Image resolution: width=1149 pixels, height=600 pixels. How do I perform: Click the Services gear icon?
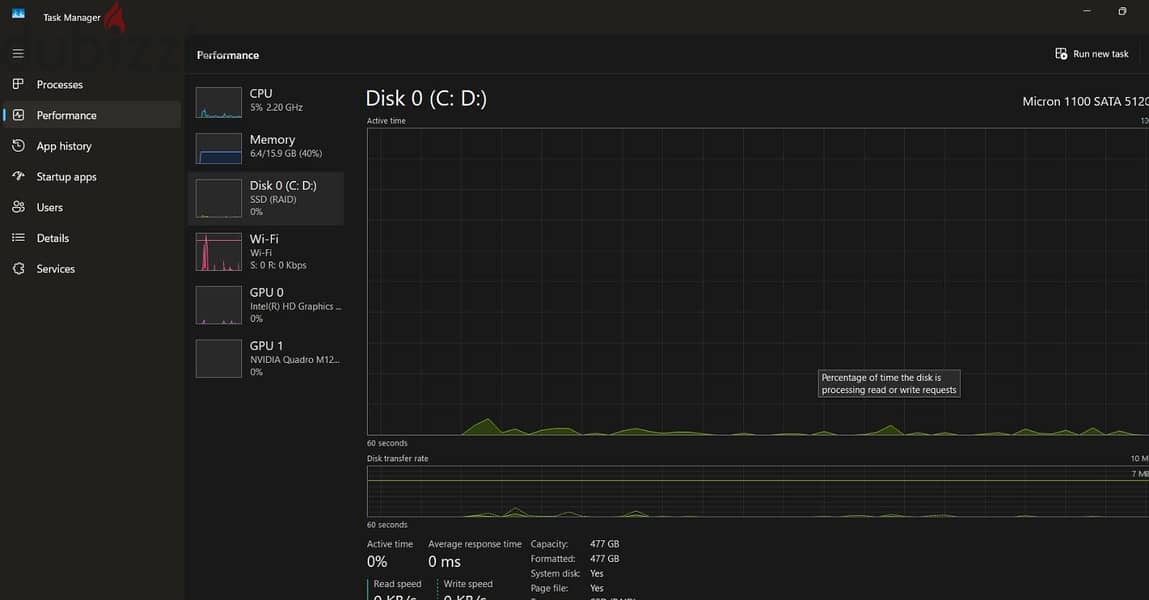pyautogui.click(x=18, y=269)
